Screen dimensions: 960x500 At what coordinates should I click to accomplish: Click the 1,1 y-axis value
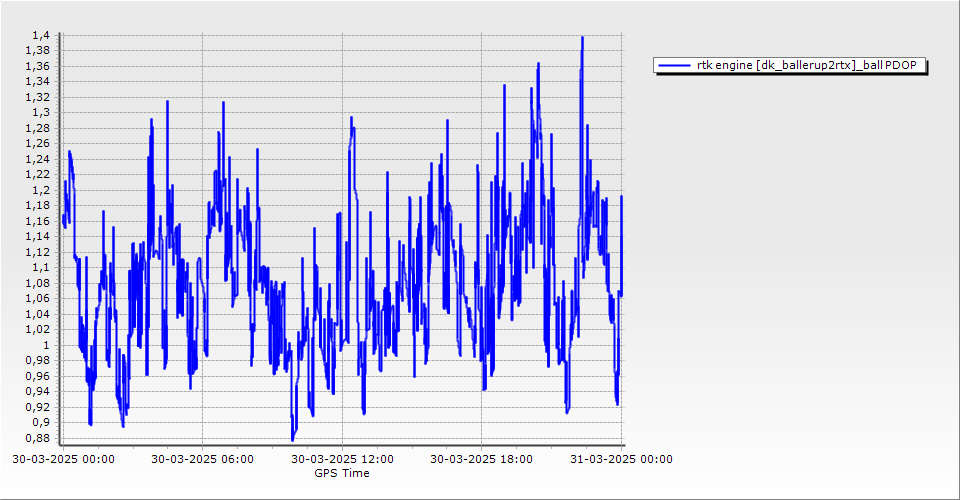[x=42, y=267]
